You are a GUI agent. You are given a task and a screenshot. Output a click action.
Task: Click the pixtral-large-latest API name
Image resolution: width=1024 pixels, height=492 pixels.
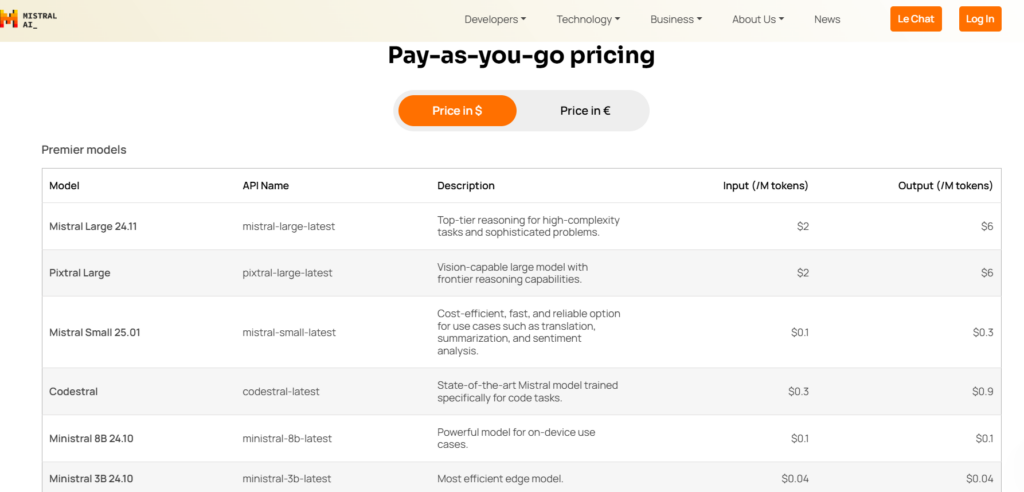click(287, 272)
